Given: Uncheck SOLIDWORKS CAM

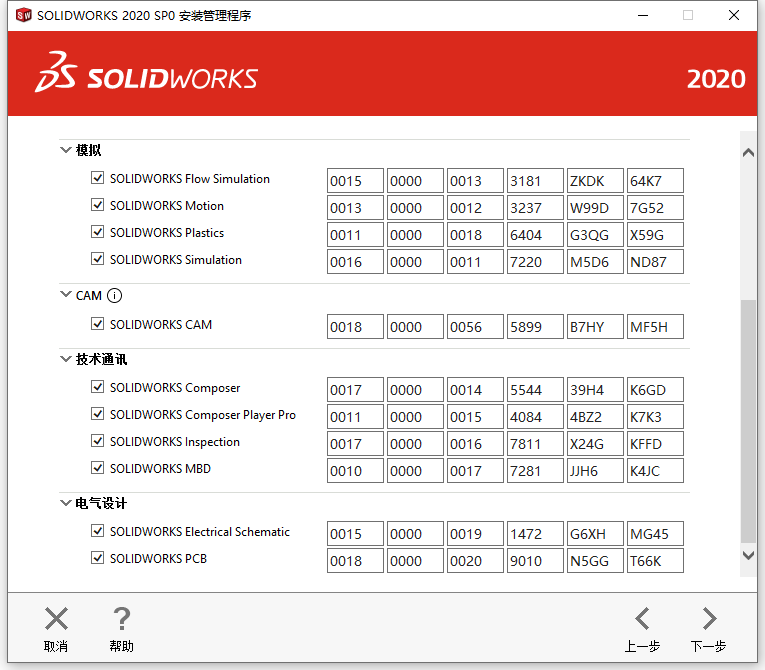Looking at the screenshot, I should [98, 324].
